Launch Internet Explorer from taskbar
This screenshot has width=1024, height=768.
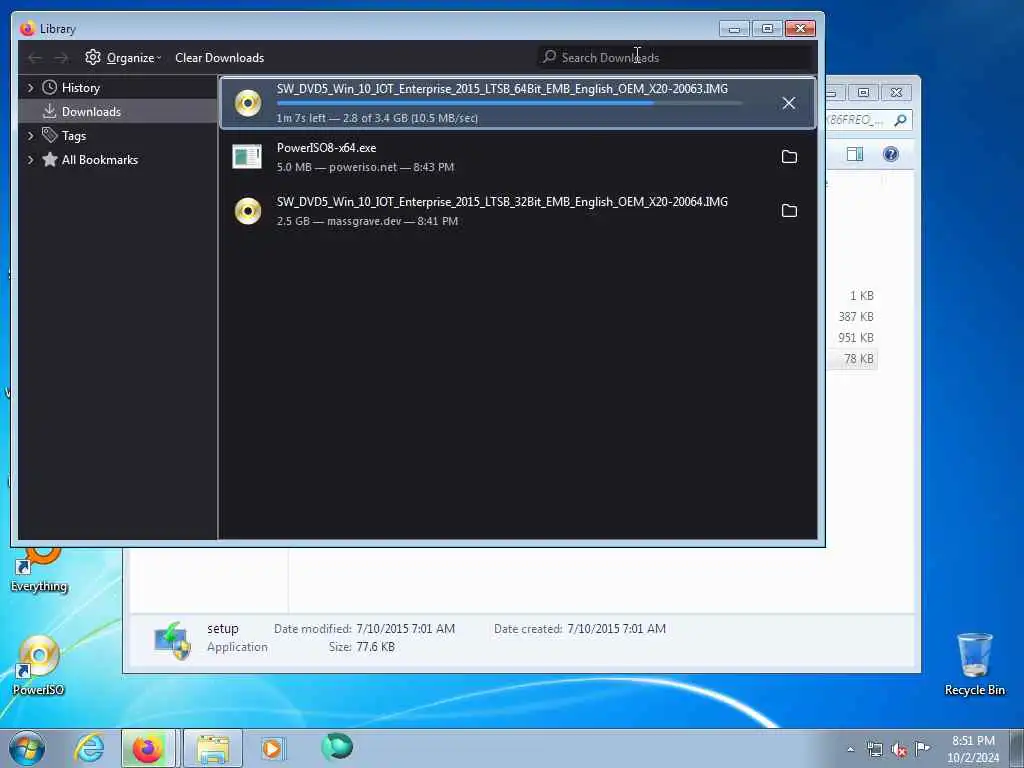point(89,748)
